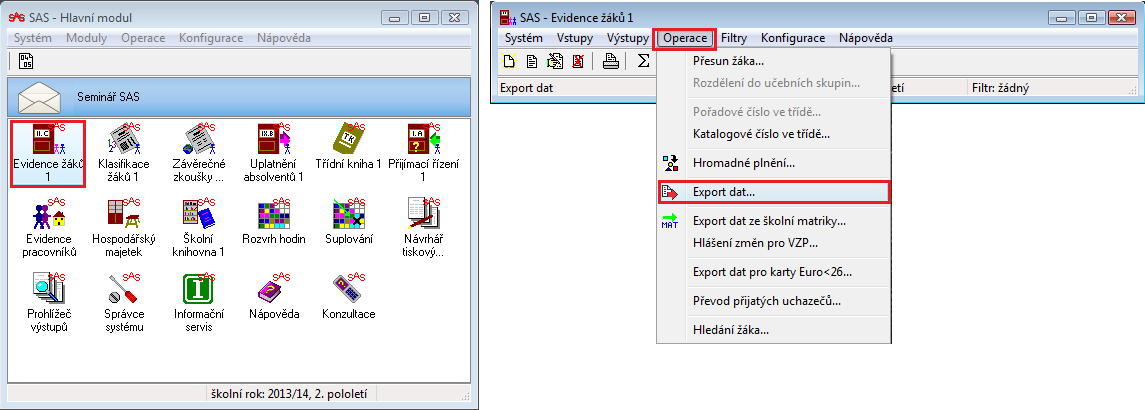
Task: Select Převod přijatých uchazečů...
Action: point(774,300)
